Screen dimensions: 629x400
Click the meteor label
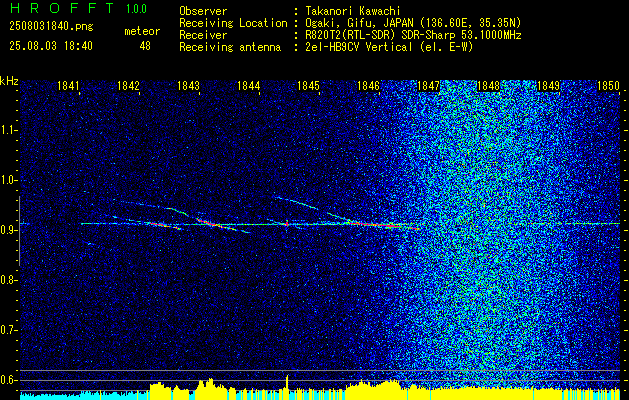coord(142,31)
